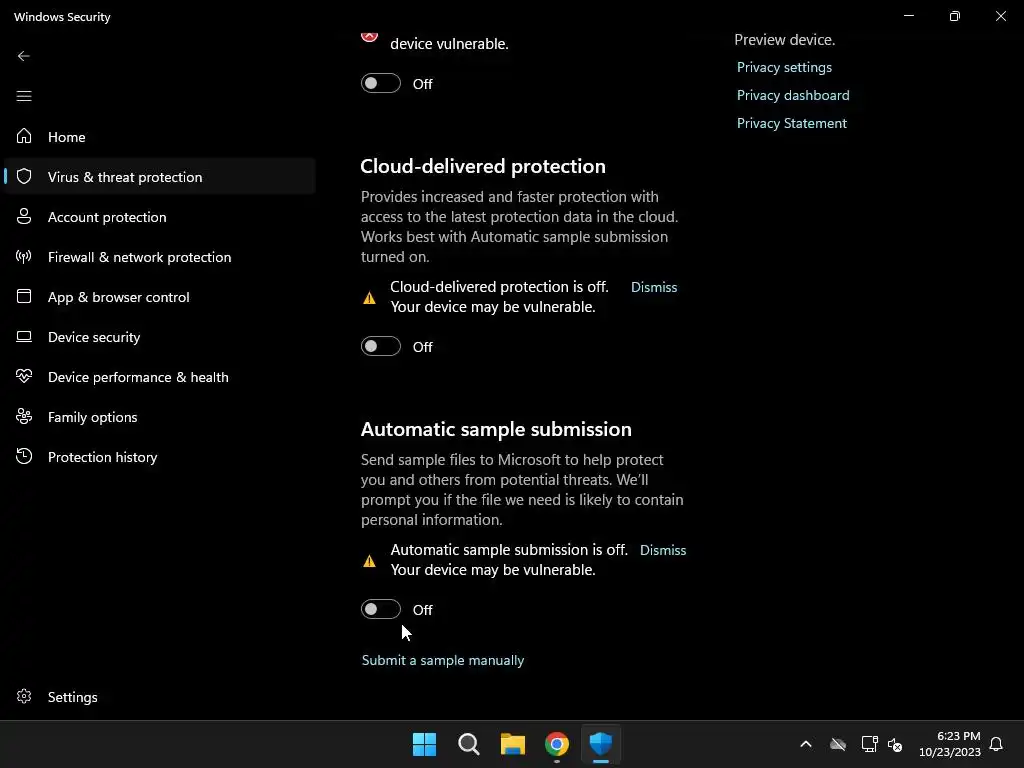Viewport: 1024px width, 768px height.
Task: Open Family options section
Action: point(160,417)
